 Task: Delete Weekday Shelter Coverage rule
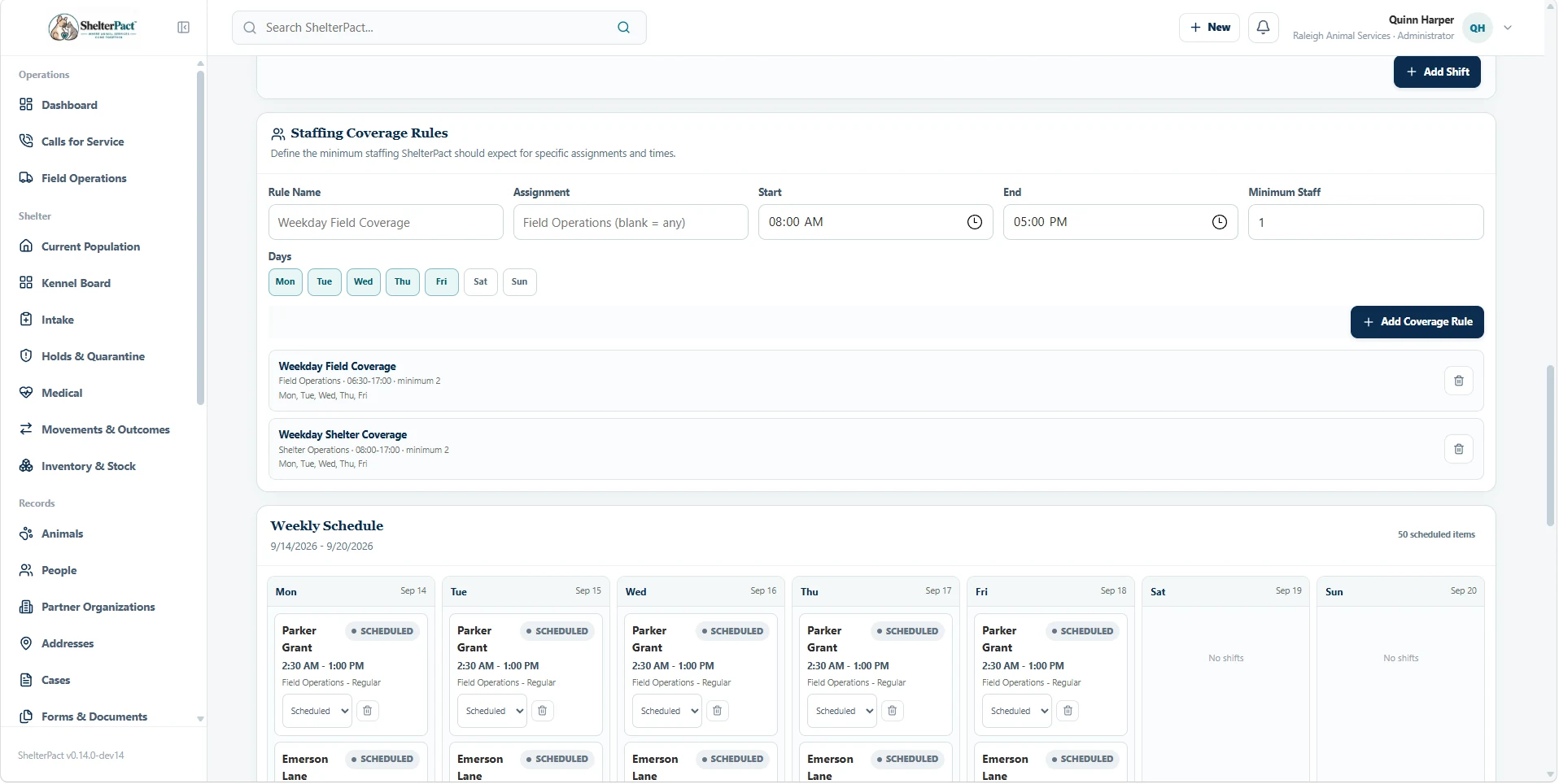pyautogui.click(x=1459, y=449)
